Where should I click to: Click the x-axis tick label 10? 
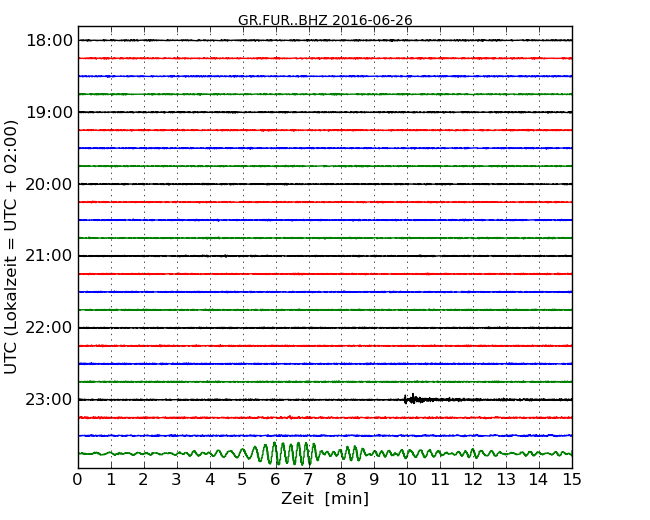tap(407, 480)
